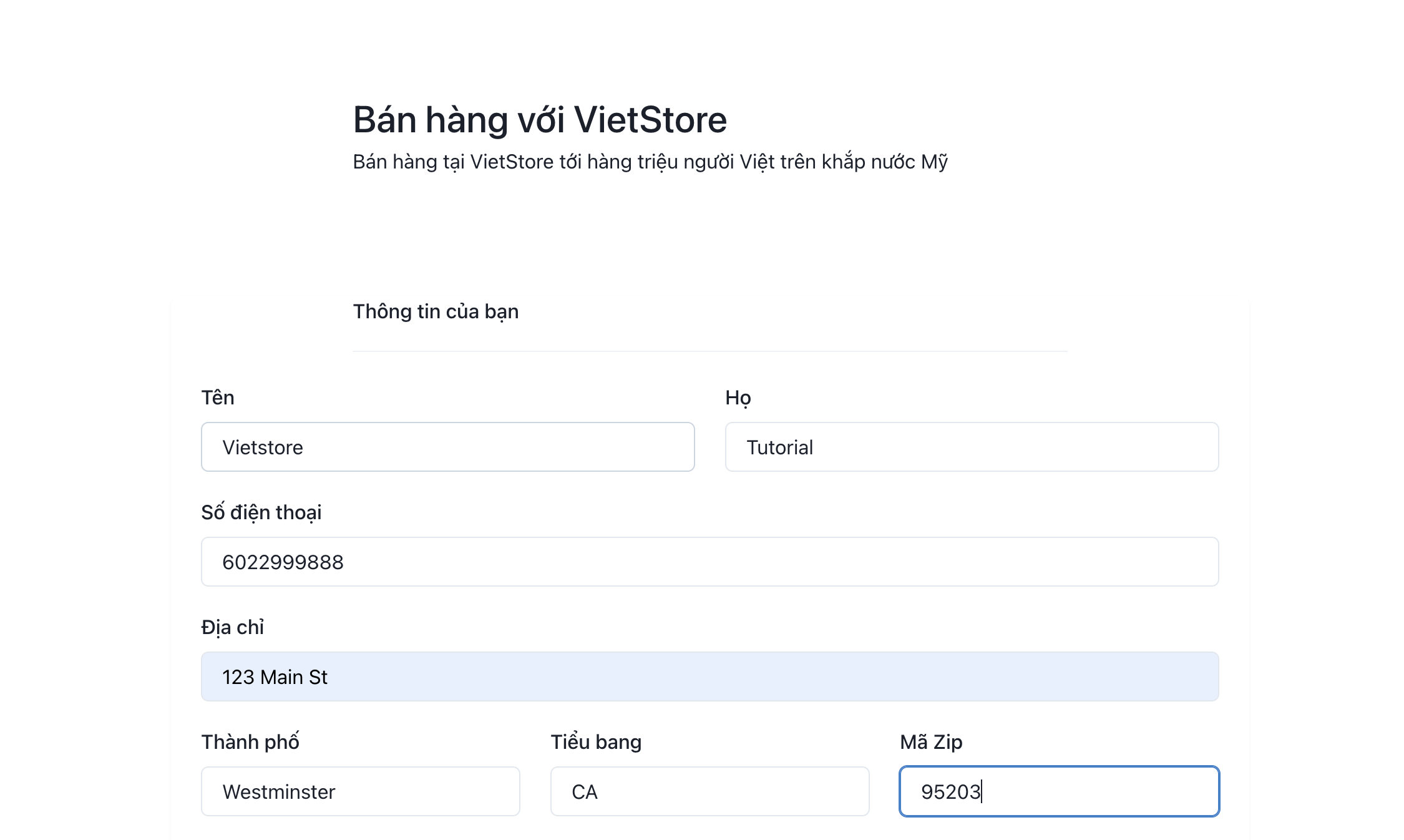Click the 'Thành phố' label
Viewport: 1404px width, 840px height.
250,742
